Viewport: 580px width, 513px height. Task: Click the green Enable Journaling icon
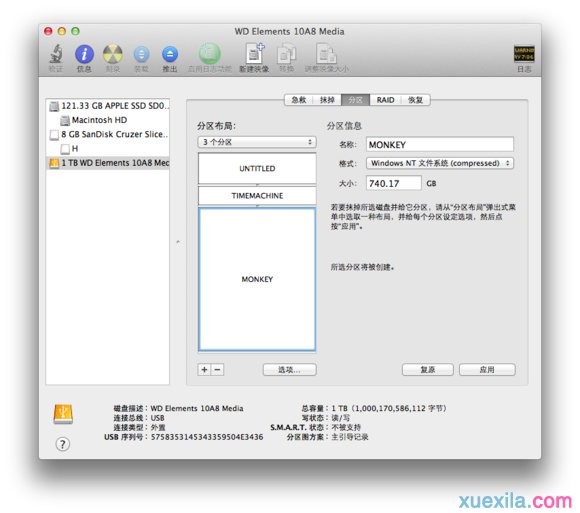click(x=210, y=54)
